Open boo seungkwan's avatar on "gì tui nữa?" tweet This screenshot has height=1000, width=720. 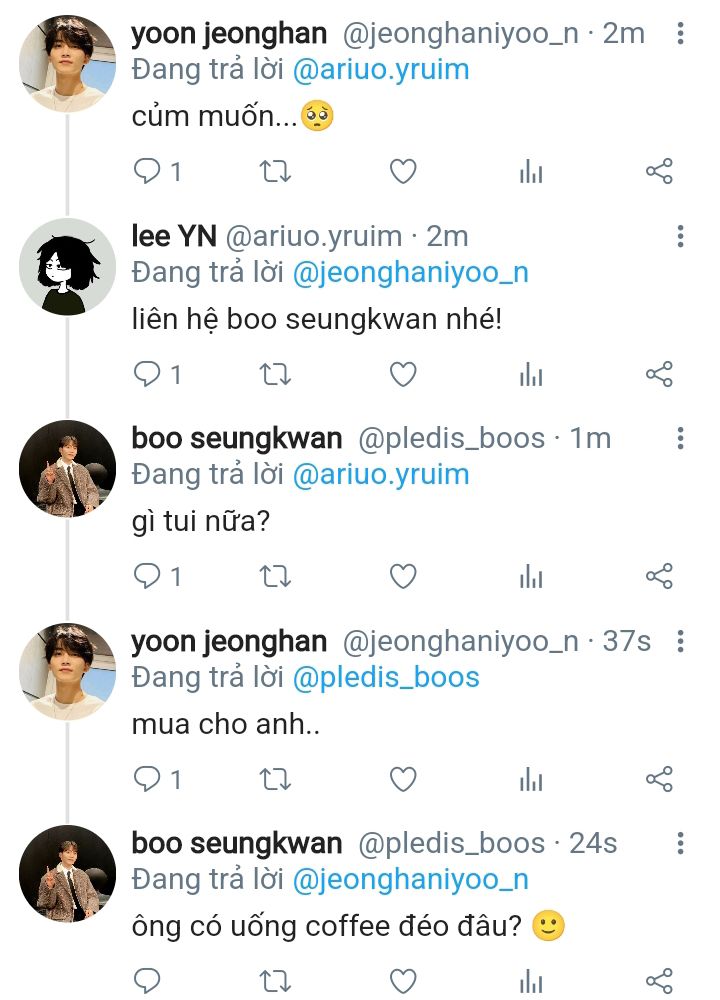click(x=68, y=468)
